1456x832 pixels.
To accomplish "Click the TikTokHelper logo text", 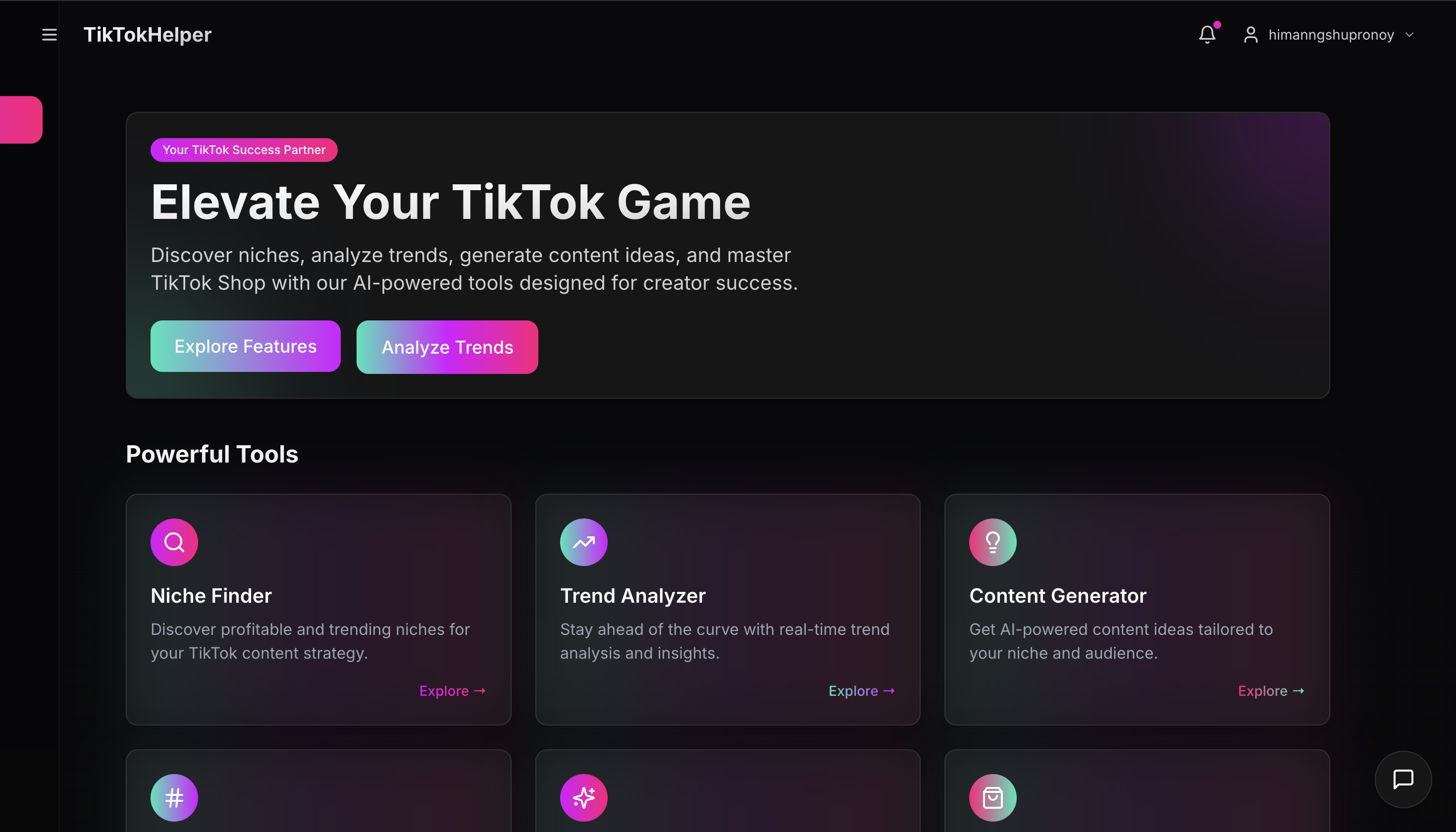I will (x=148, y=35).
